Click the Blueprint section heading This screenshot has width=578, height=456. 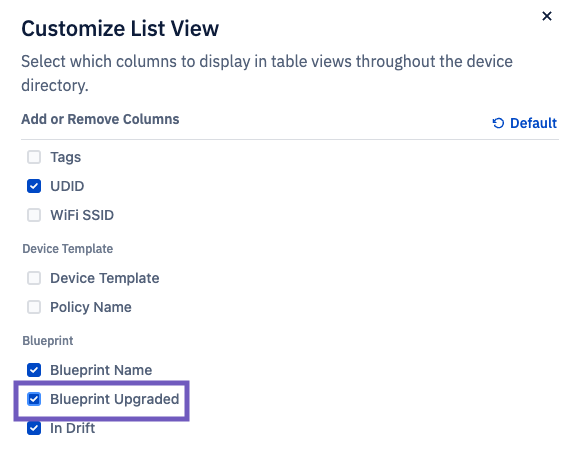click(48, 341)
